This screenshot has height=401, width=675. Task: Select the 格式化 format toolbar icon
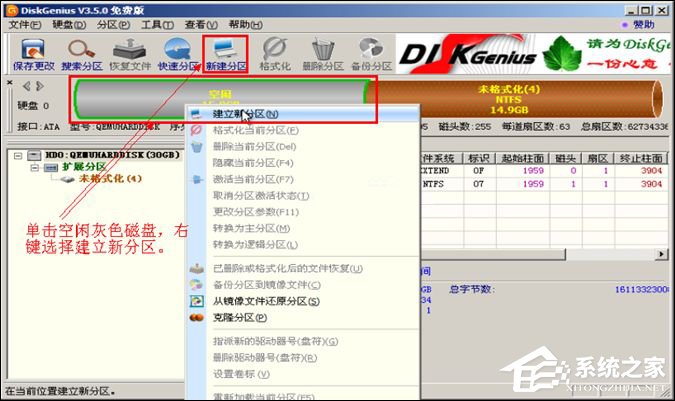[x=275, y=55]
